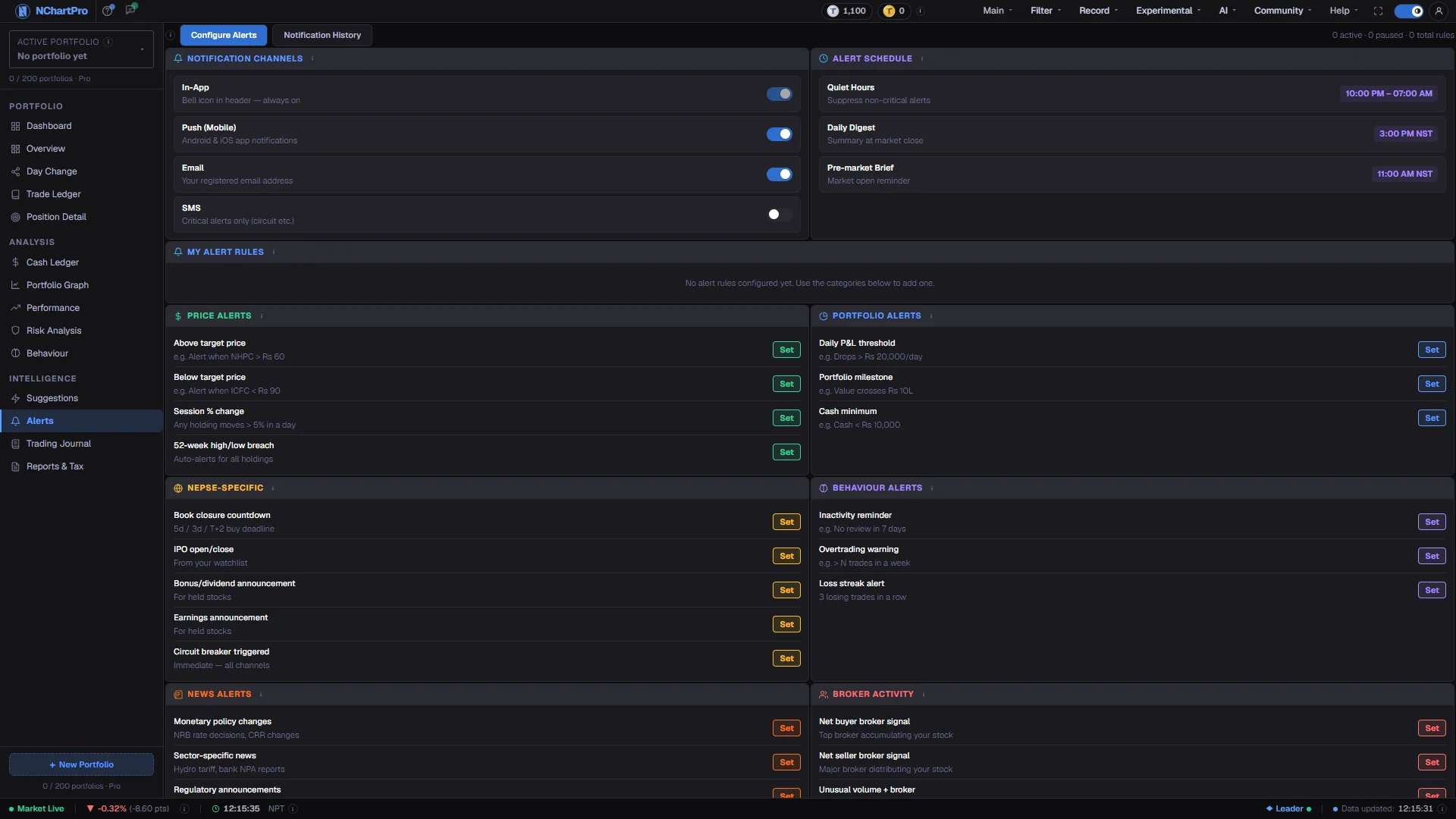Click the info icon beside Active Portfolio
The image size is (1456, 819).
(108, 42)
